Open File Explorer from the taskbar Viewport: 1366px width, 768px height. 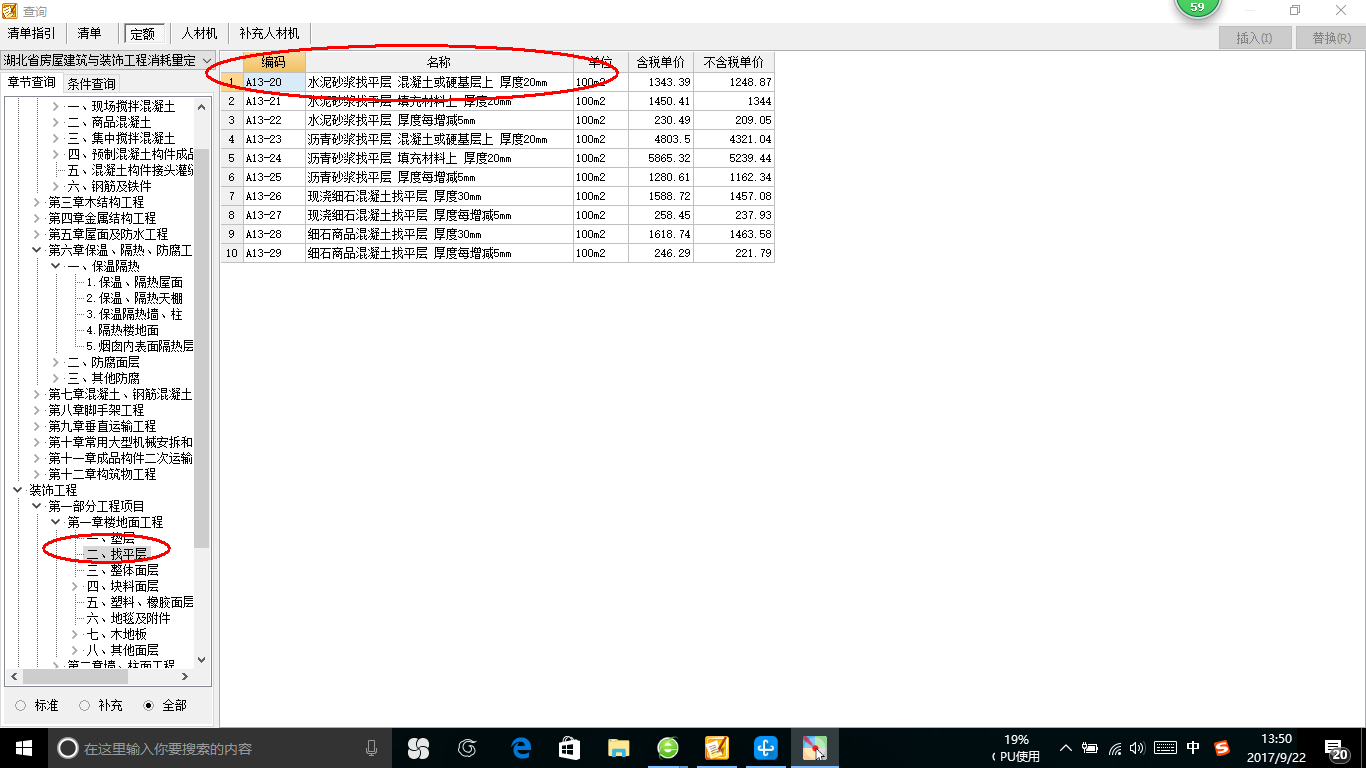[x=619, y=747]
